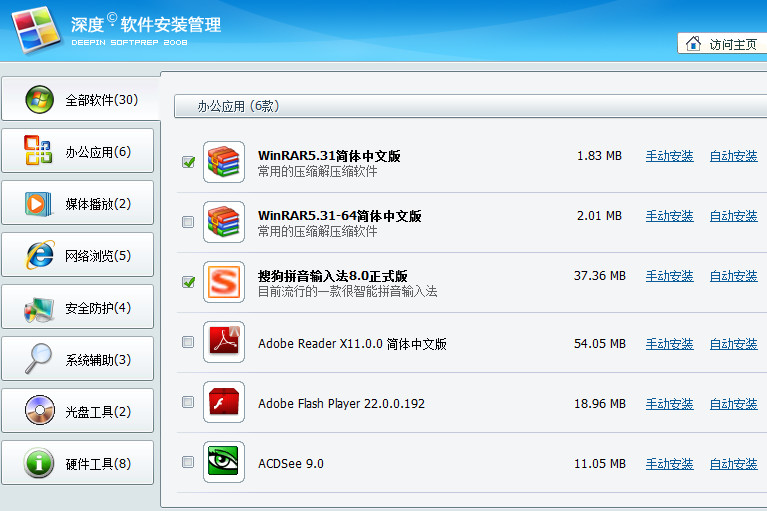This screenshot has width=767, height=511.
Task: Click the media player icon for 媒体播放
Action: pyautogui.click(x=38, y=203)
